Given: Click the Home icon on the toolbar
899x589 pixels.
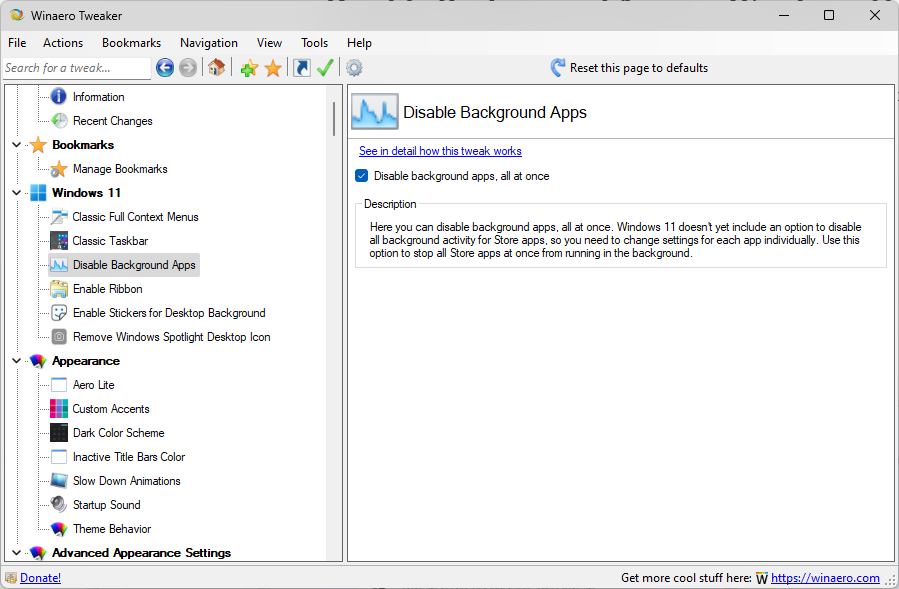Looking at the screenshot, I should [x=216, y=68].
